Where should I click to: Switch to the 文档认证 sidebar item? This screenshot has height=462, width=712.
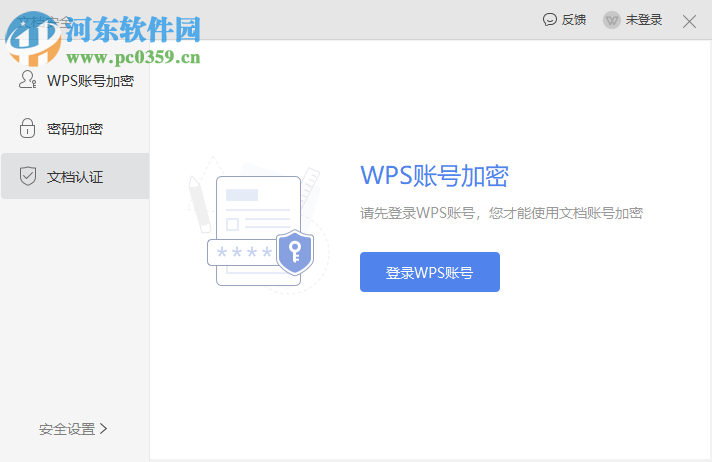tap(75, 176)
